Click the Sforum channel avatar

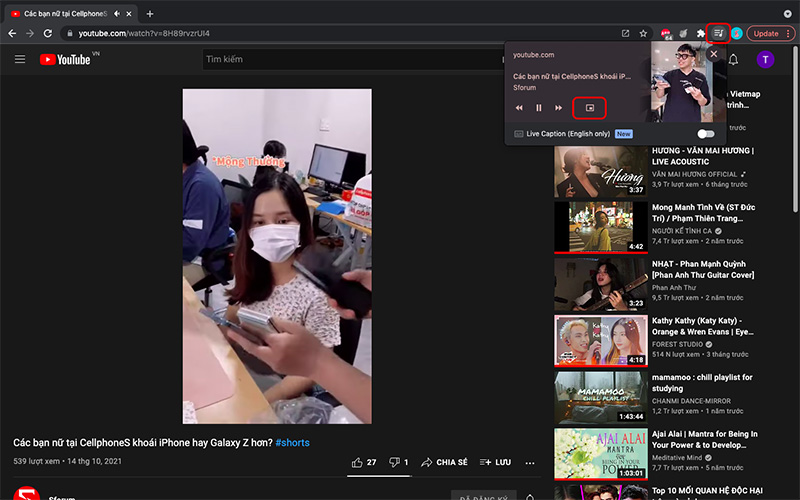pos(26,494)
